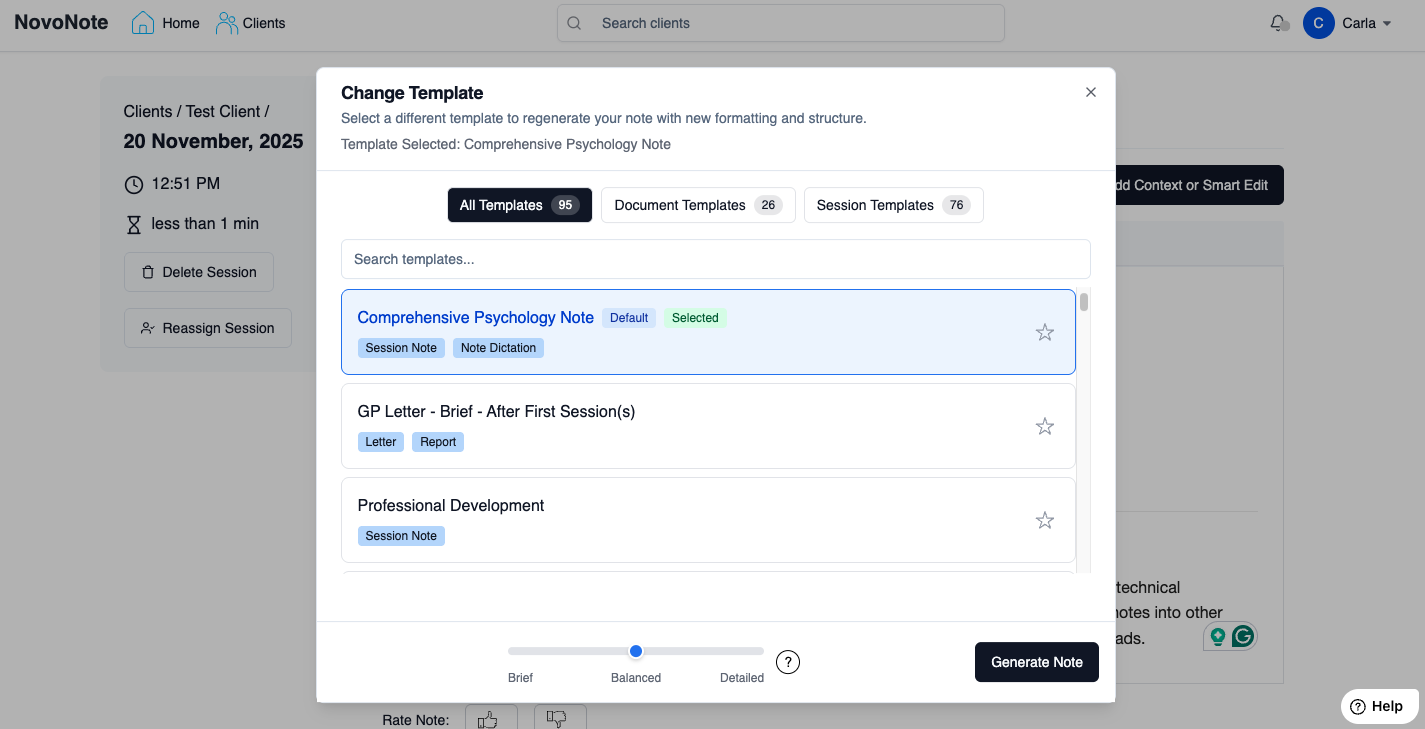The image size is (1425, 729).
Task: Click the thumbs up rate note icon
Action: pos(489,718)
